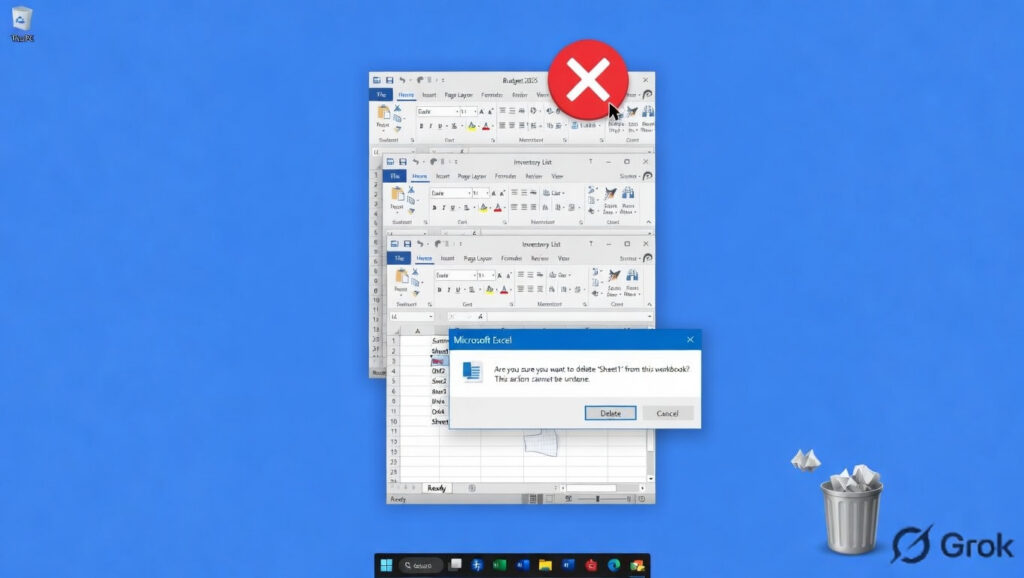Open the This PC desktop icon
The width and height of the screenshot is (1024, 578).
20,20
